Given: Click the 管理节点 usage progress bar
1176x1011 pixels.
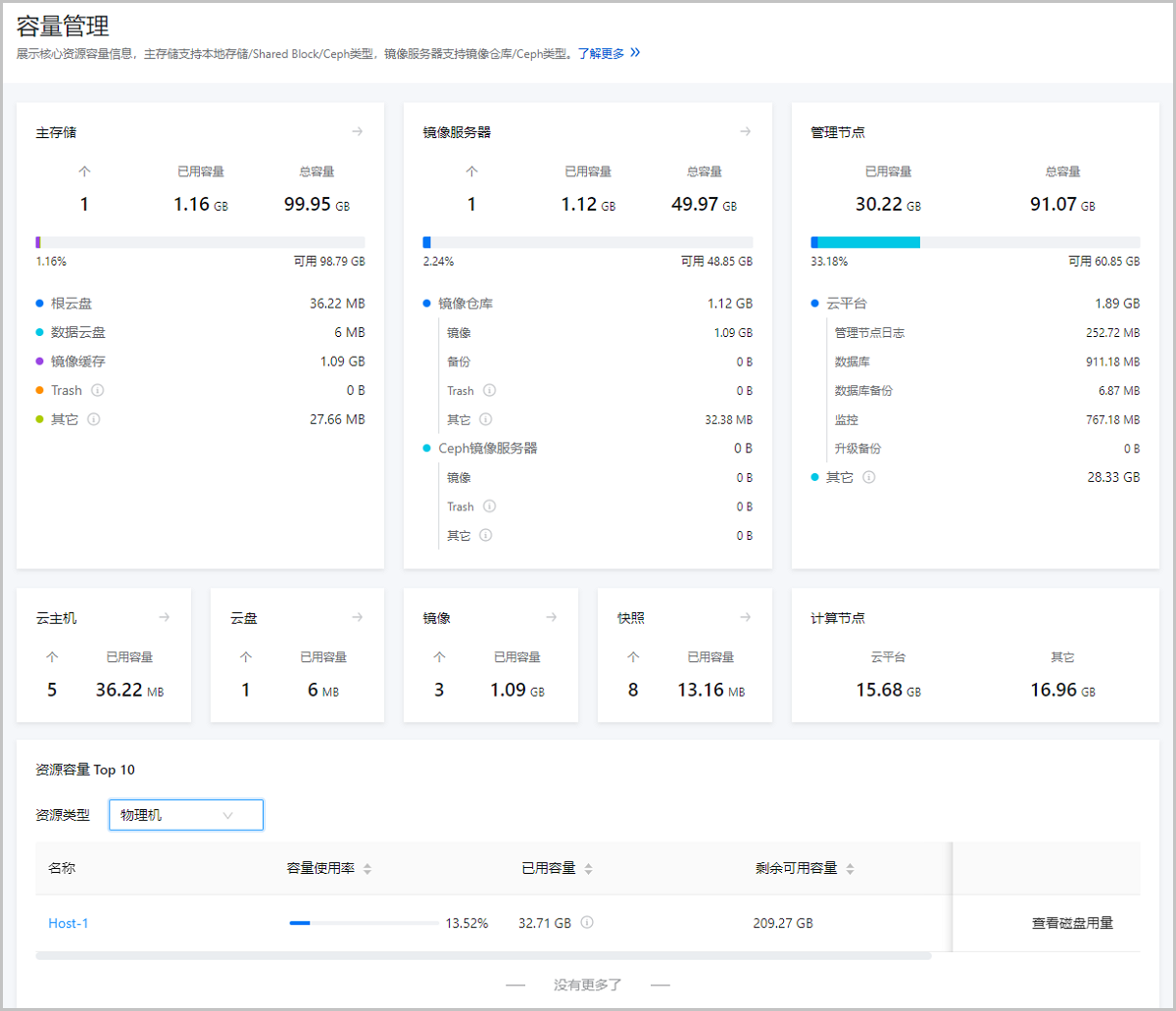Looking at the screenshot, I should pyautogui.click(x=975, y=241).
